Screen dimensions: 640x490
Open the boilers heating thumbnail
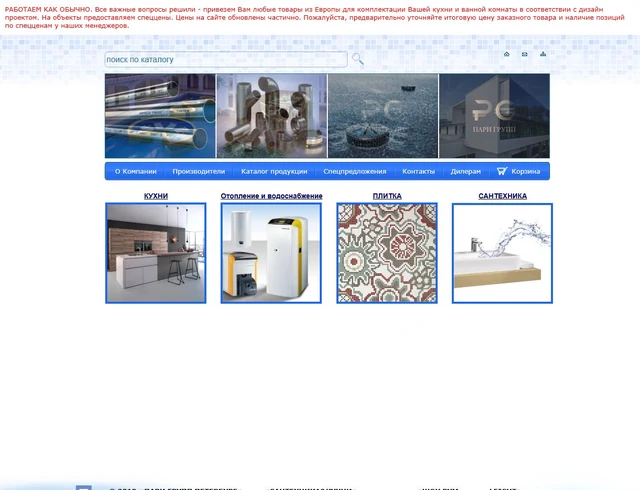(x=271, y=253)
